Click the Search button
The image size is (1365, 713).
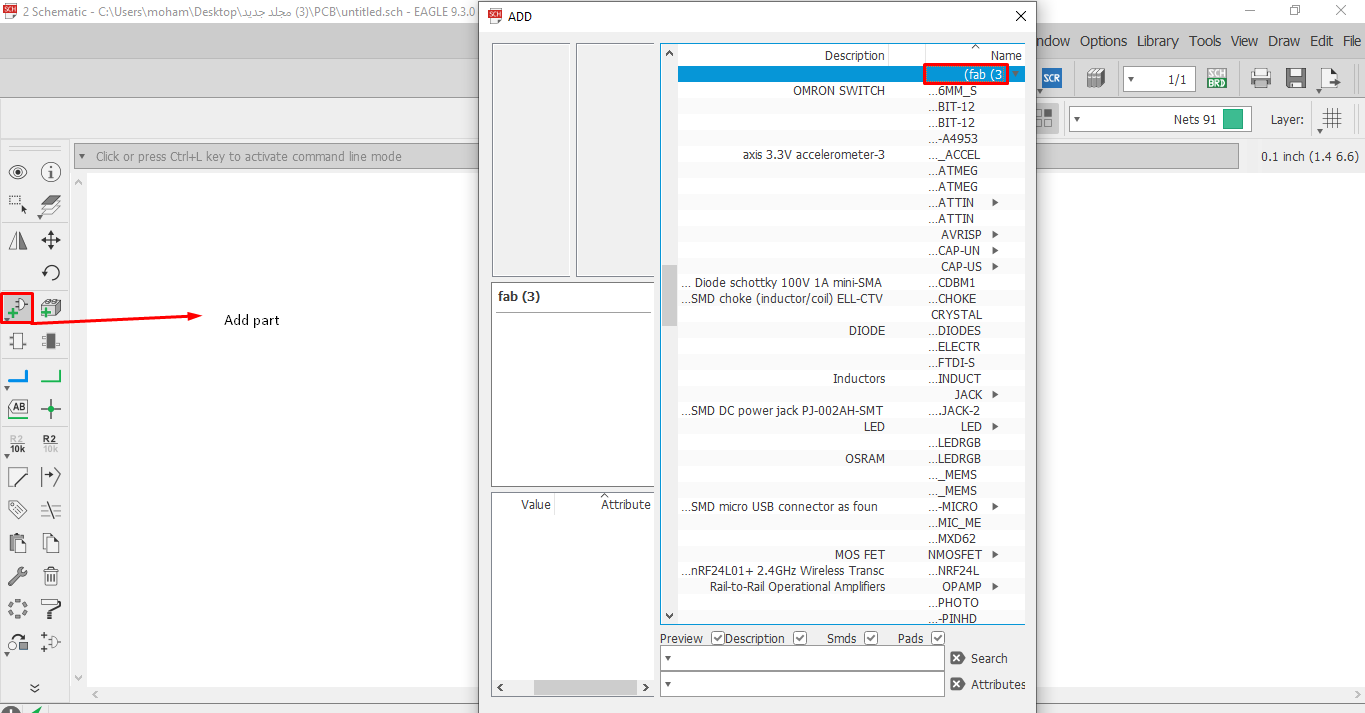pos(979,658)
